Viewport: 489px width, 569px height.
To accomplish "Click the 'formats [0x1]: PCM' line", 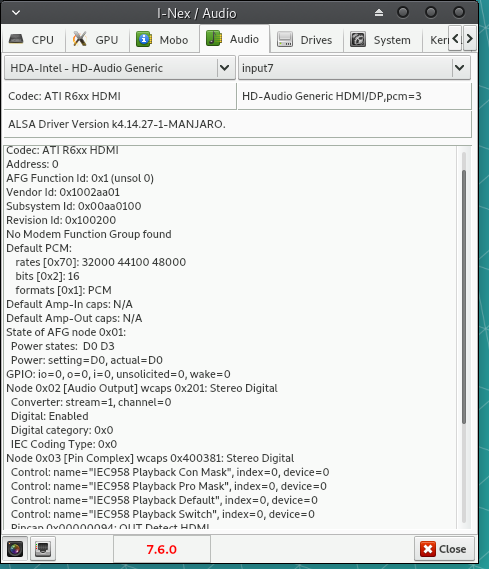I will tap(63, 290).
